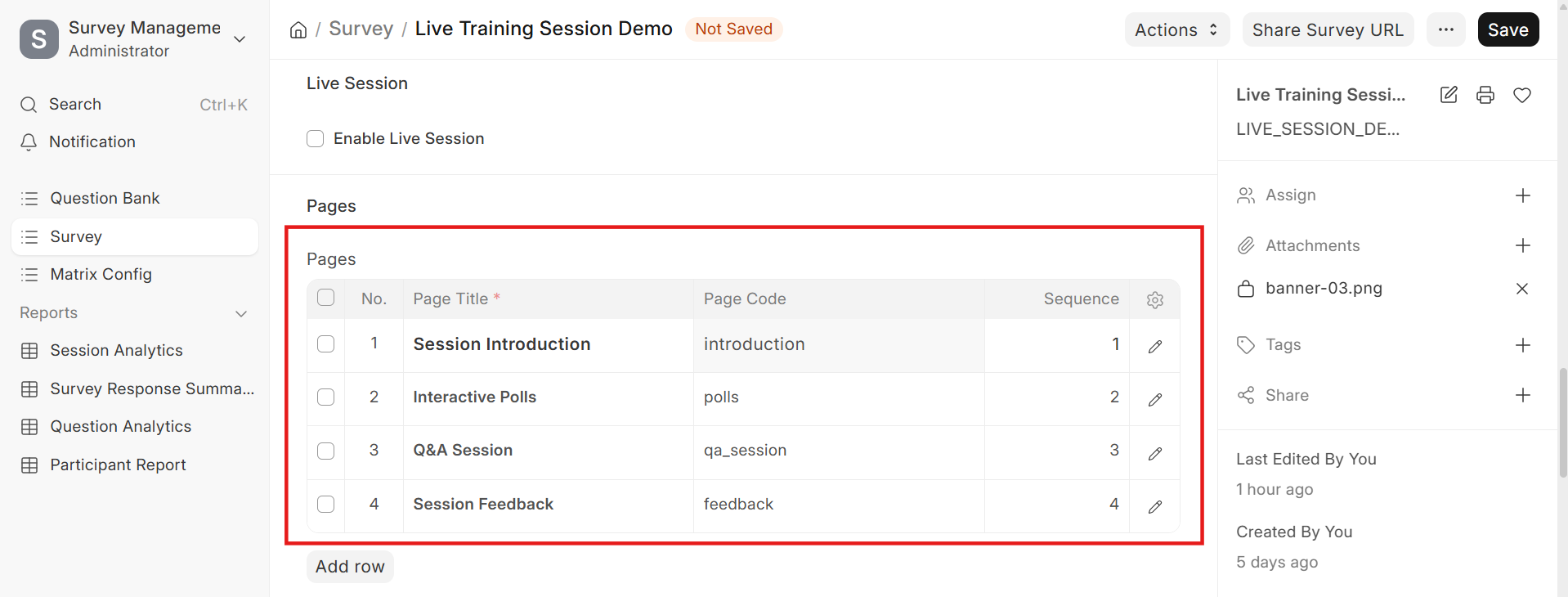Expand the Survey Management workspace switcher
Image resolution: width=1568 pixels, height=597 pixels.
(x=240, y=39)
